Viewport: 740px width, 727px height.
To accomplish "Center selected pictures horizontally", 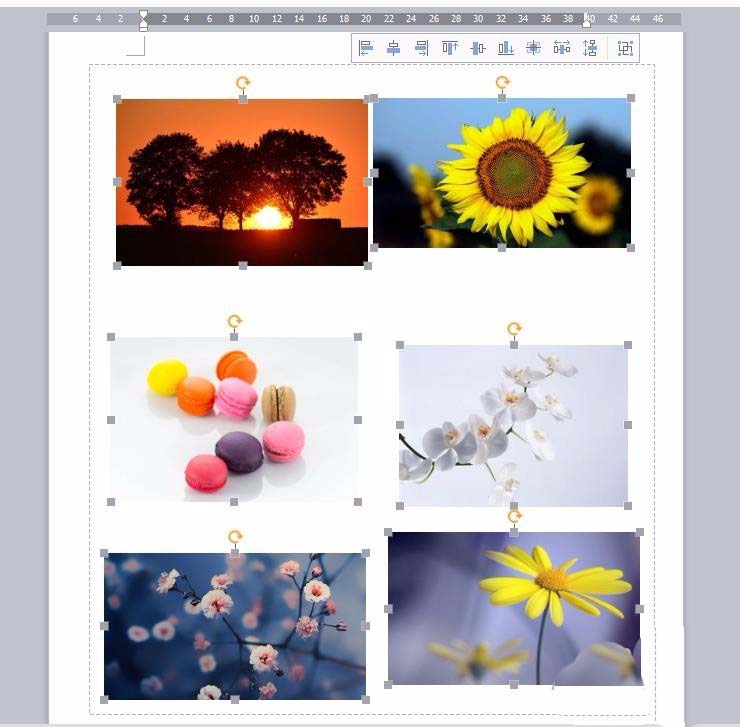I will pos(393,48).
